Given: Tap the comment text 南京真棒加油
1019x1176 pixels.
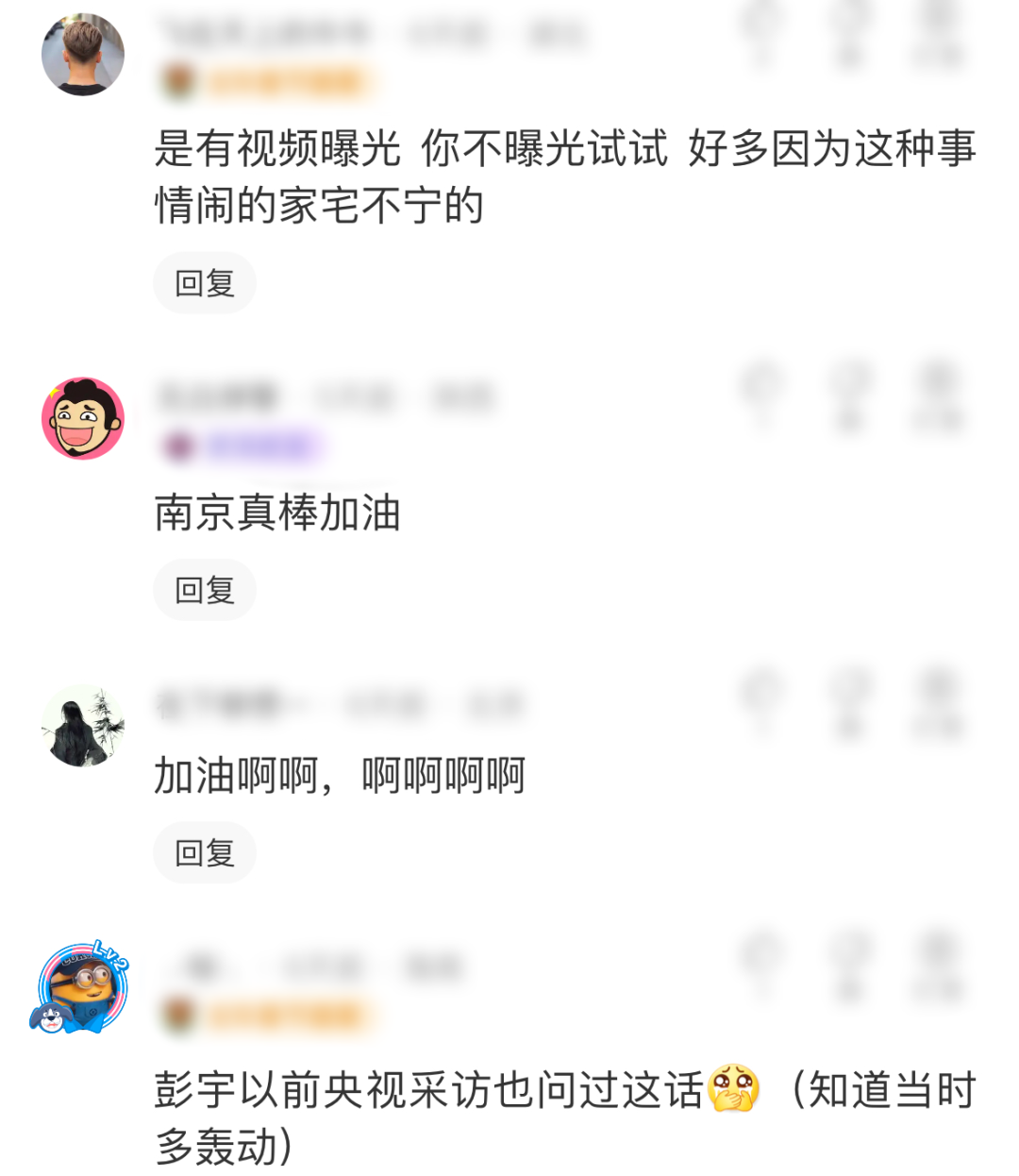Looking at the screenshot, I should (x=277, y=512).
